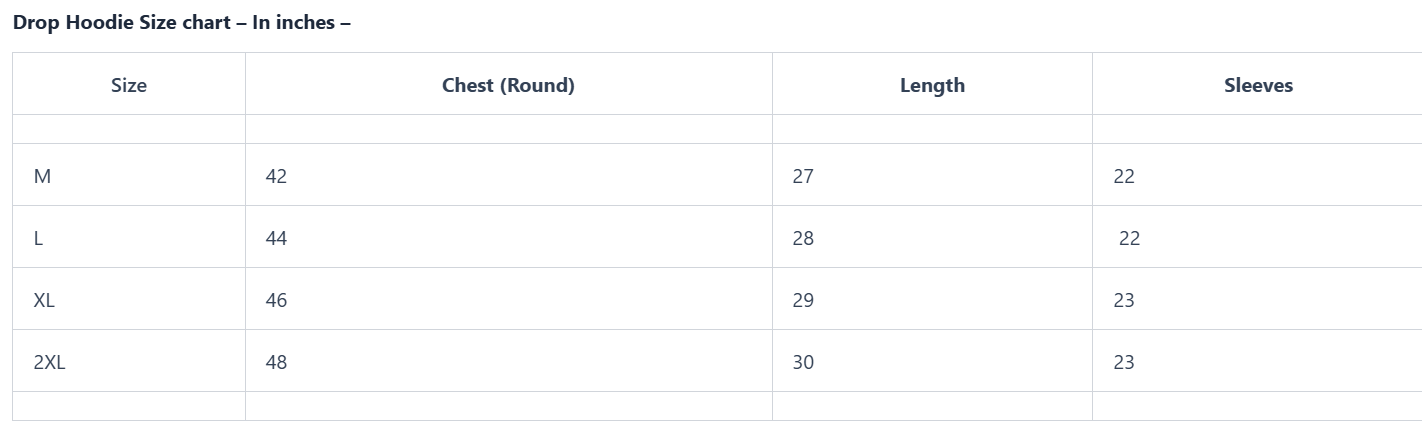The height and width of the screenshot is (421, 1422).
Task: Select the M size cell
Action: [x=42, y=176]
